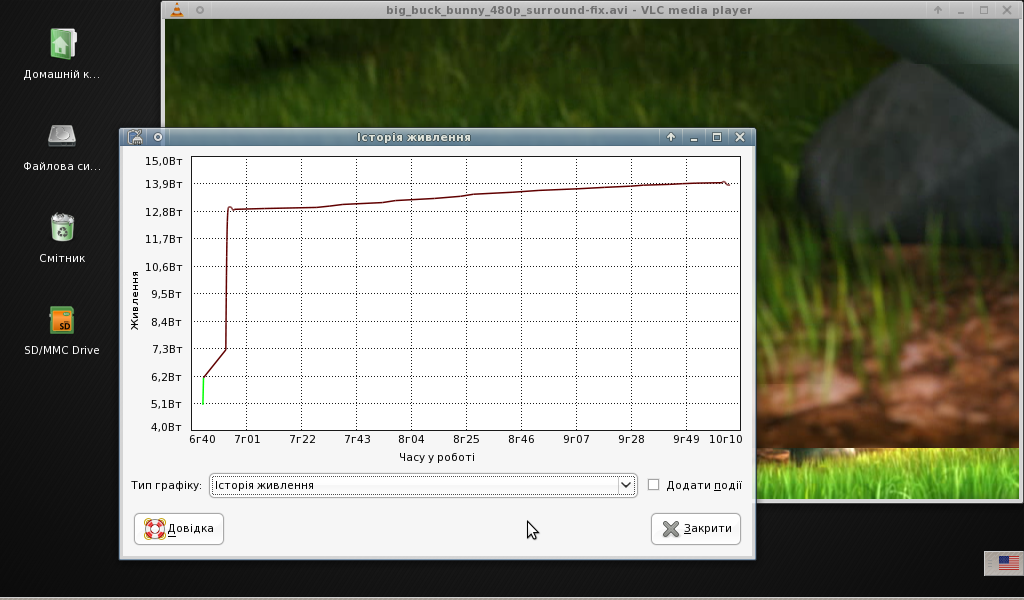Click the 9г28 time axis label

click(x=632, y=439)
